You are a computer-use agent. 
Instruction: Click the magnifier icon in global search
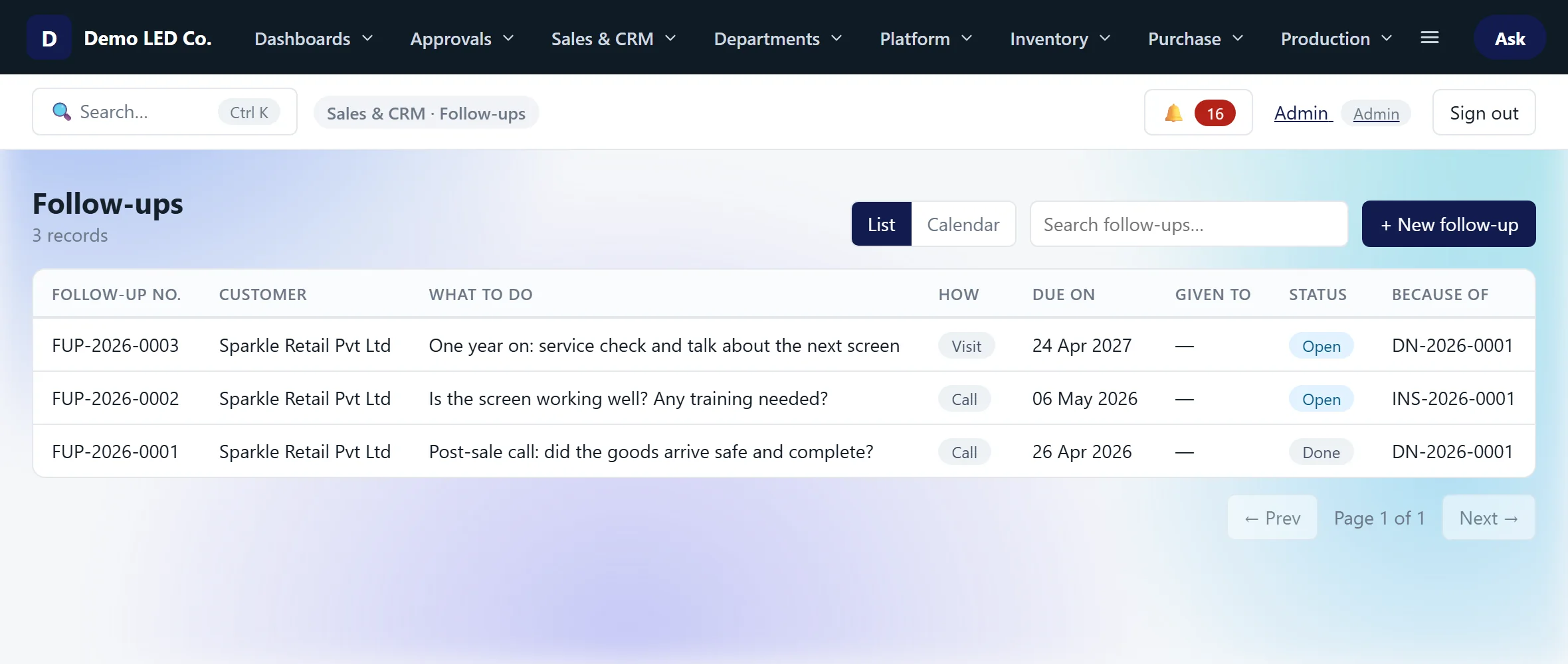(x=62, y=112)
